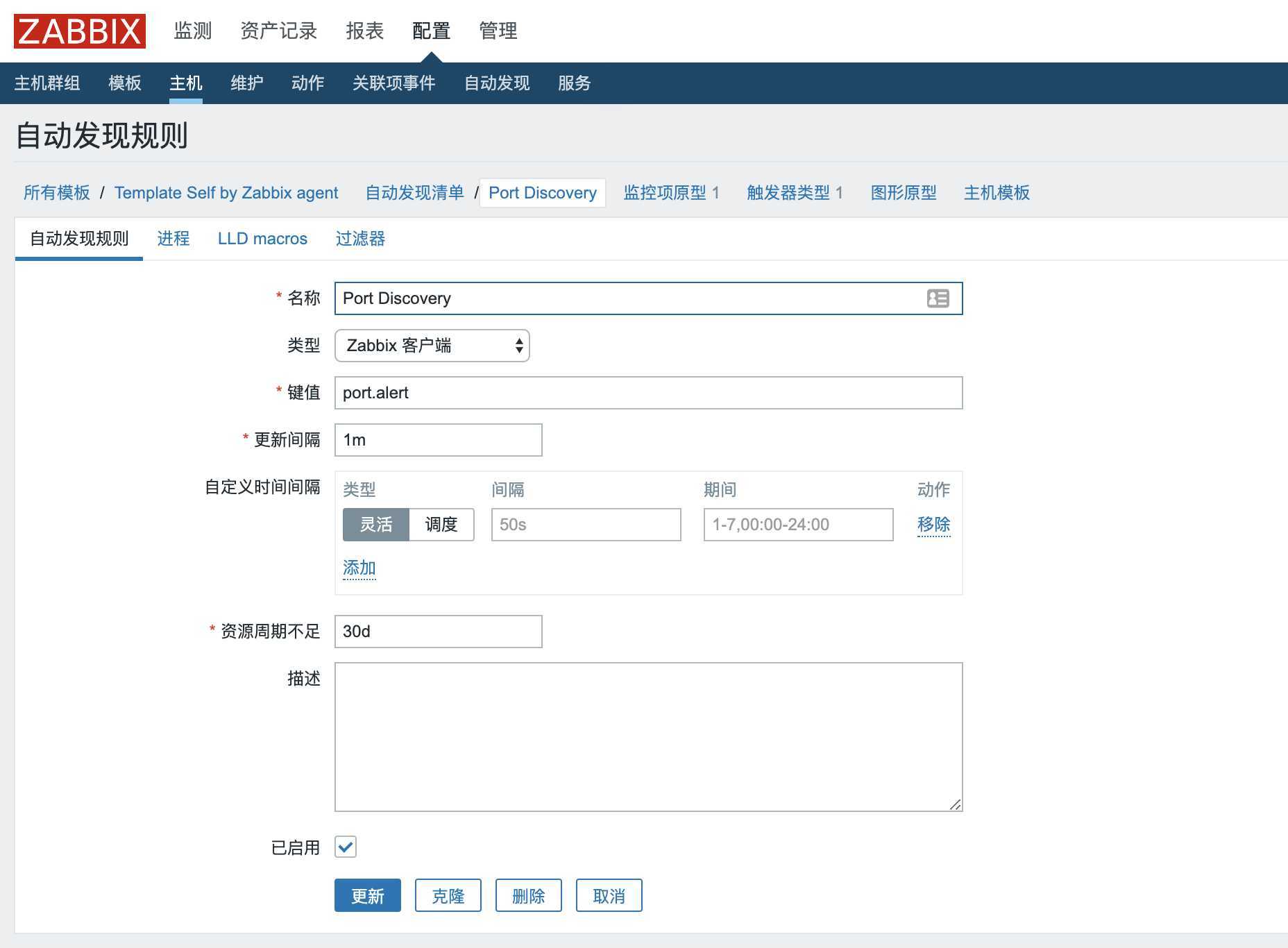Screen dimensions: 1288x948
Task: Click the 名称 field containing Port Discovery
Action: point(649,298)
